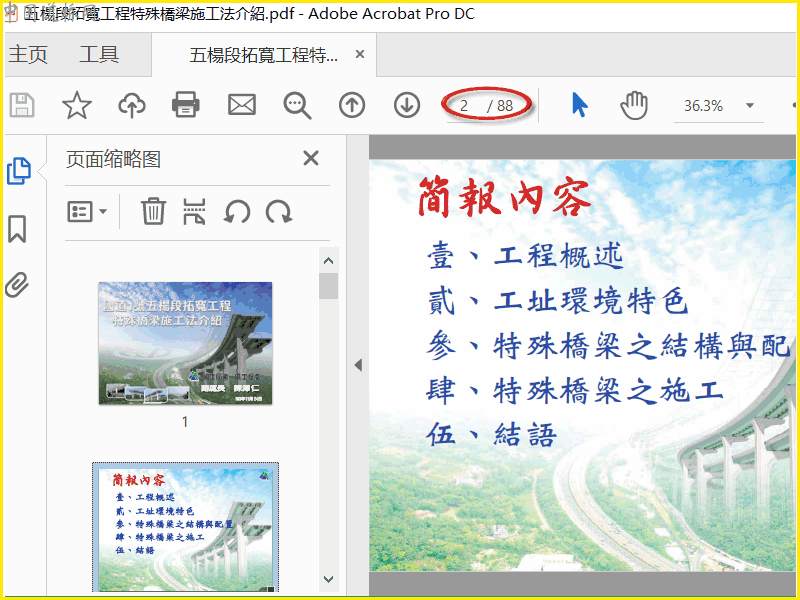
Task: Select page 2 thumbnail
Action: point(185,528)
